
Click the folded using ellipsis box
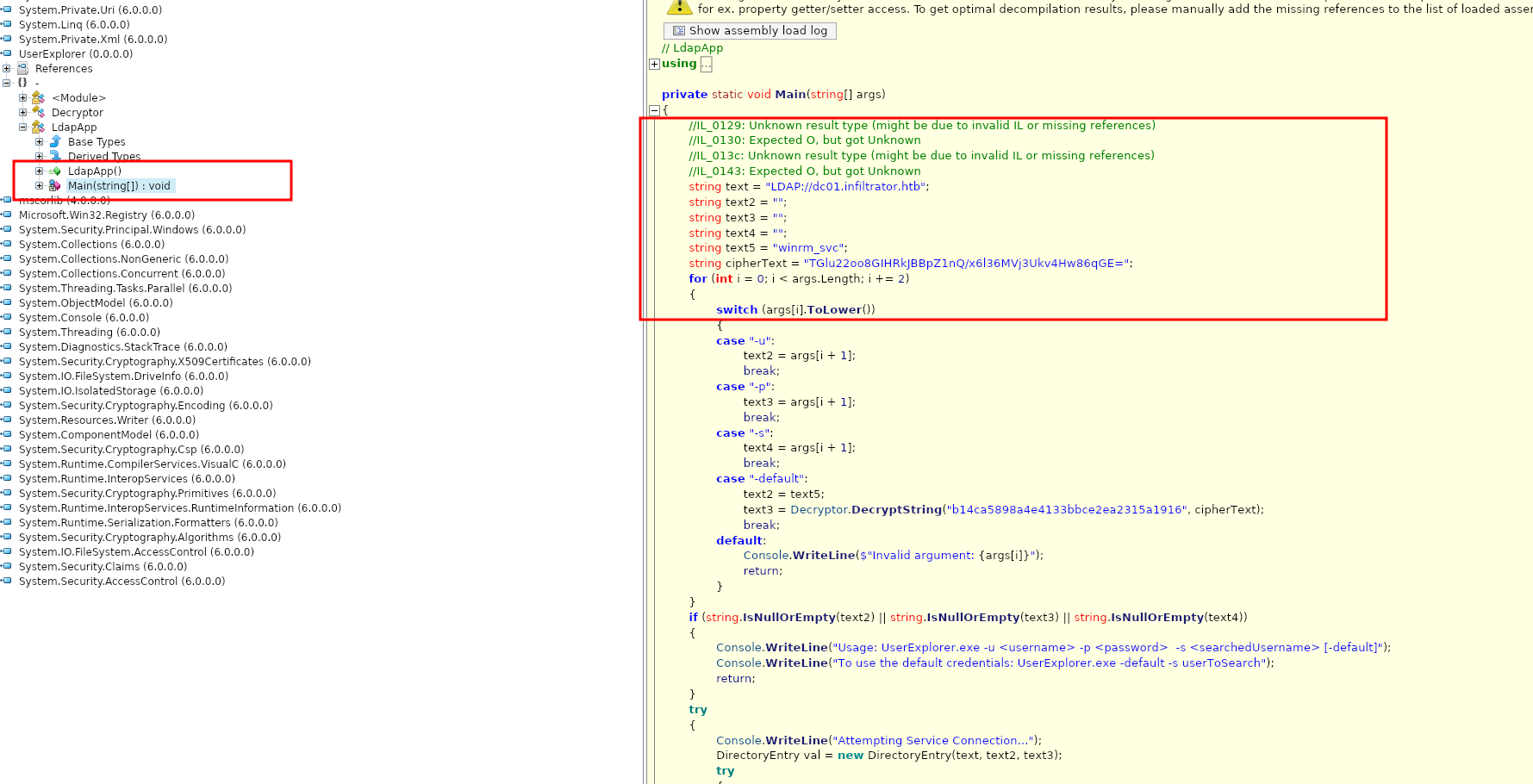(x=706, y=64)
